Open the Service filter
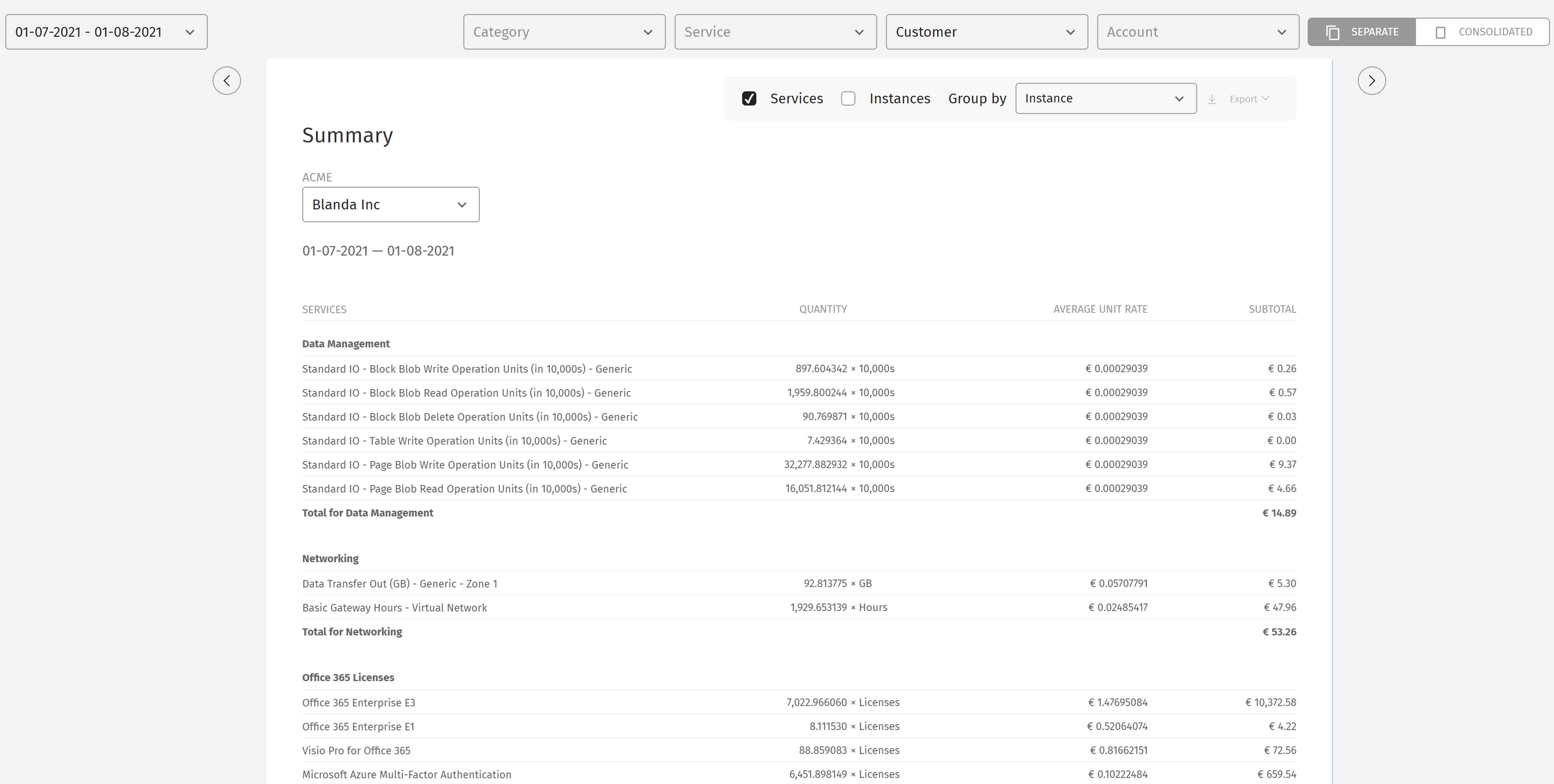 pyautogui.click(x=775, y=31)
